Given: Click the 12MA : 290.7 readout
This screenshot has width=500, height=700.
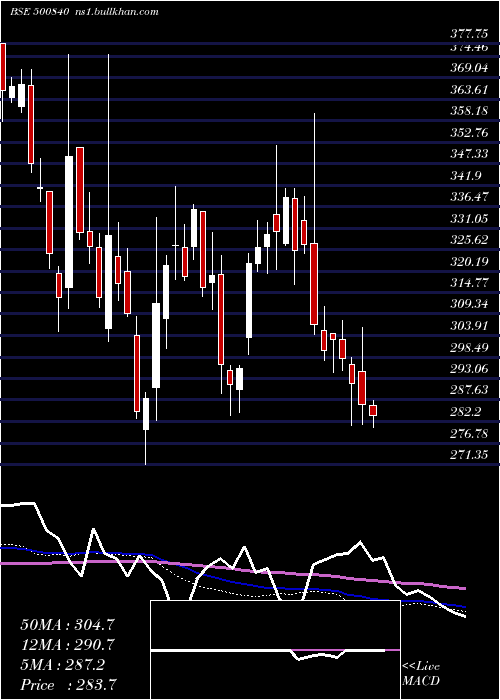Looking at the screenshot, I should (x=67, y=645).
